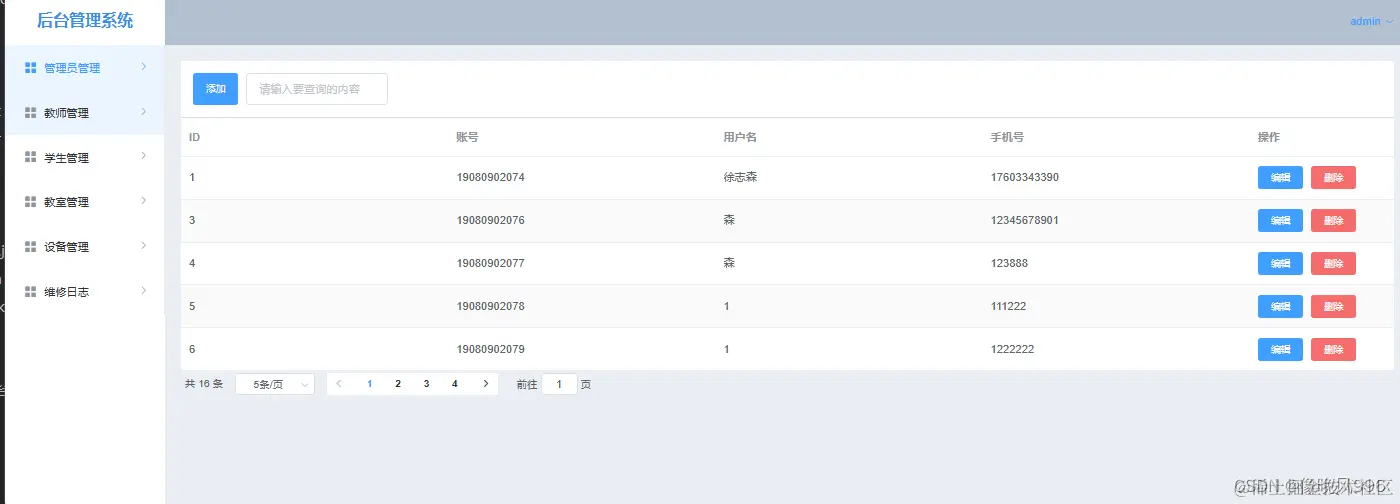
Task: Click the phone cell 111222
Action: click(x=1008, y=307)
